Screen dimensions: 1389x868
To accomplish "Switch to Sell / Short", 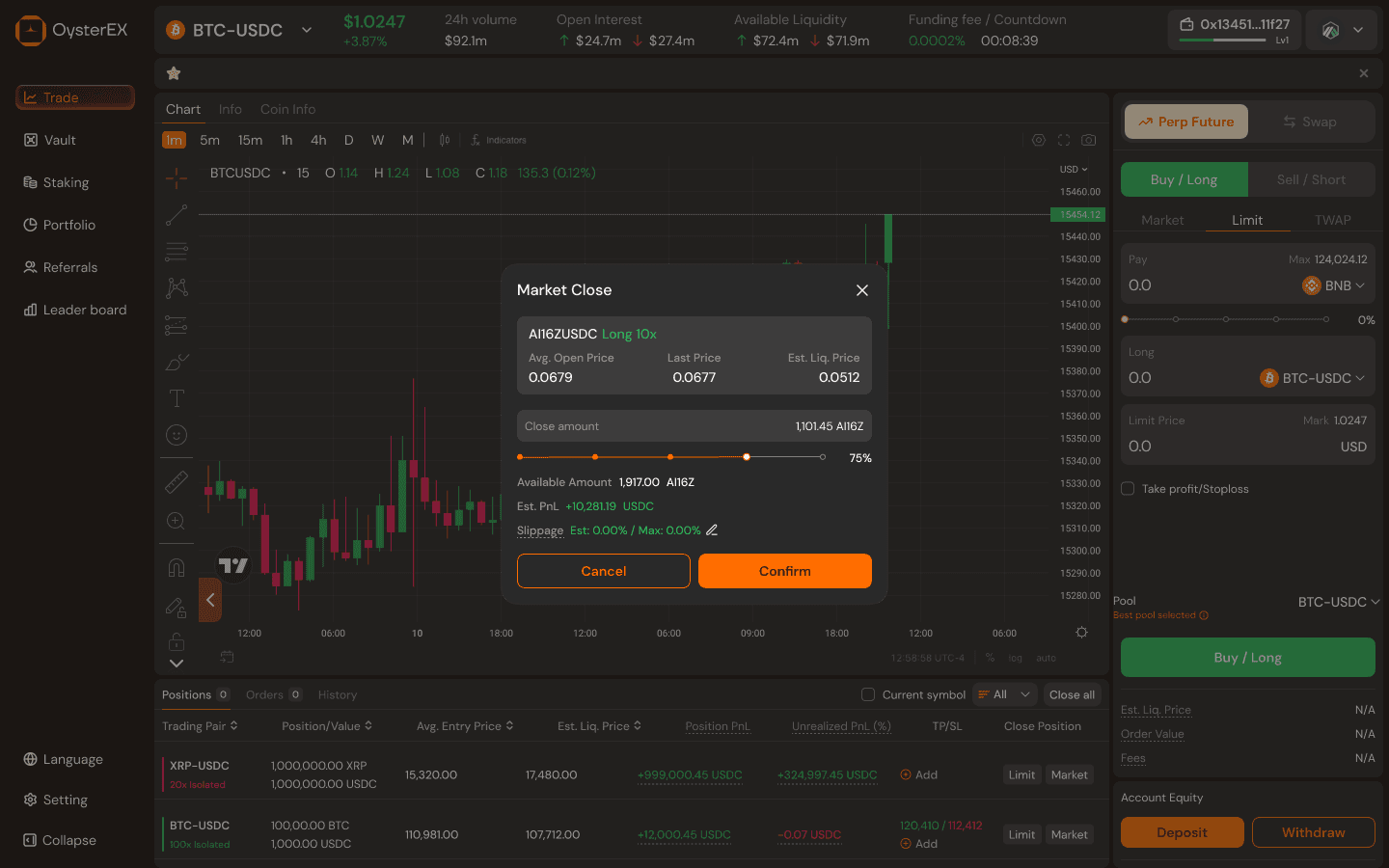I will pyautogui.click(x=1311, y=179).
